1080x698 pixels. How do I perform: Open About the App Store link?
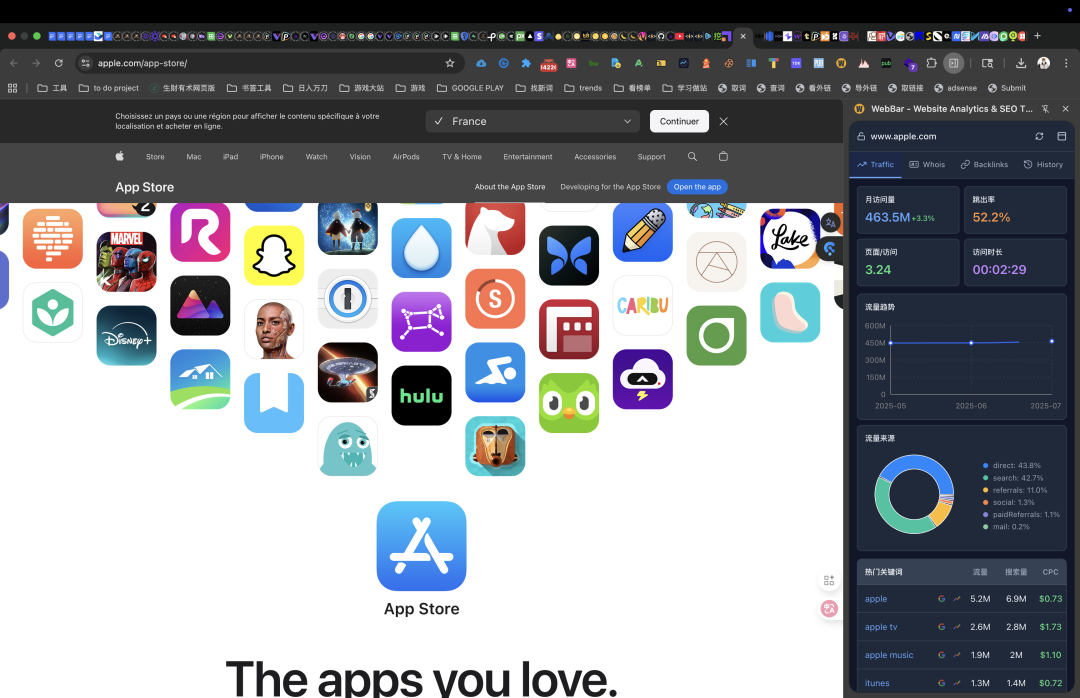click(x=510, y=187)
